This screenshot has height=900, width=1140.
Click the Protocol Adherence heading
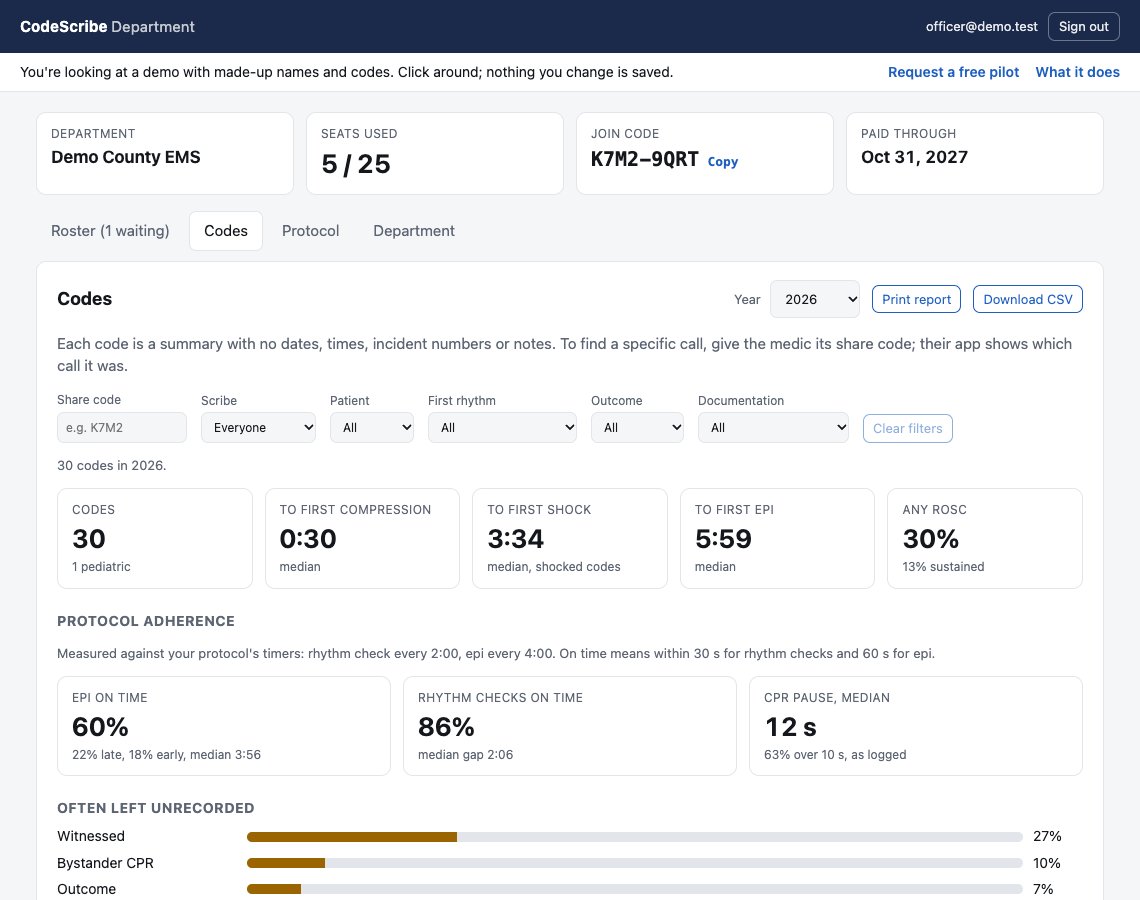click(x=145, y=621)
